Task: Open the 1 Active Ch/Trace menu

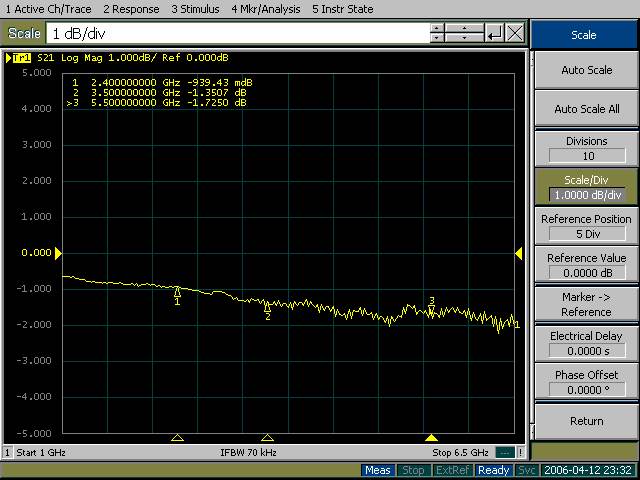Action: (x=48, y=9)
